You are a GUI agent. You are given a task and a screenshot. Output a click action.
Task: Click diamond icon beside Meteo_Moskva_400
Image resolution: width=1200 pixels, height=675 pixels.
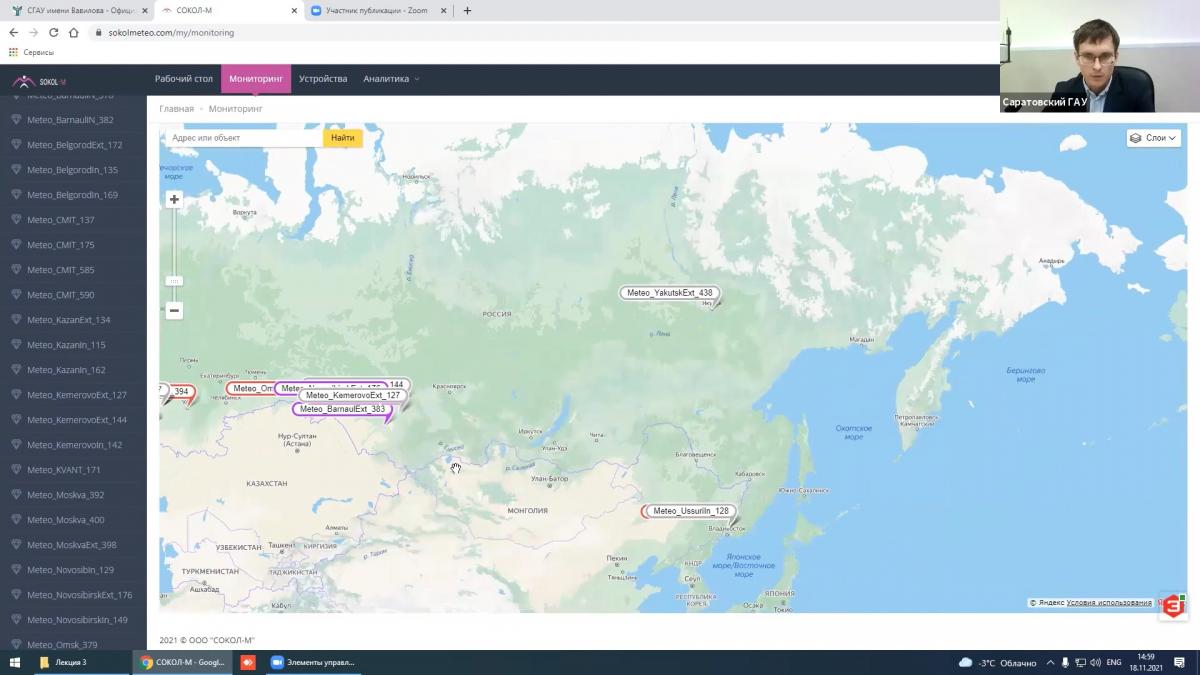[x=15, y=520]
